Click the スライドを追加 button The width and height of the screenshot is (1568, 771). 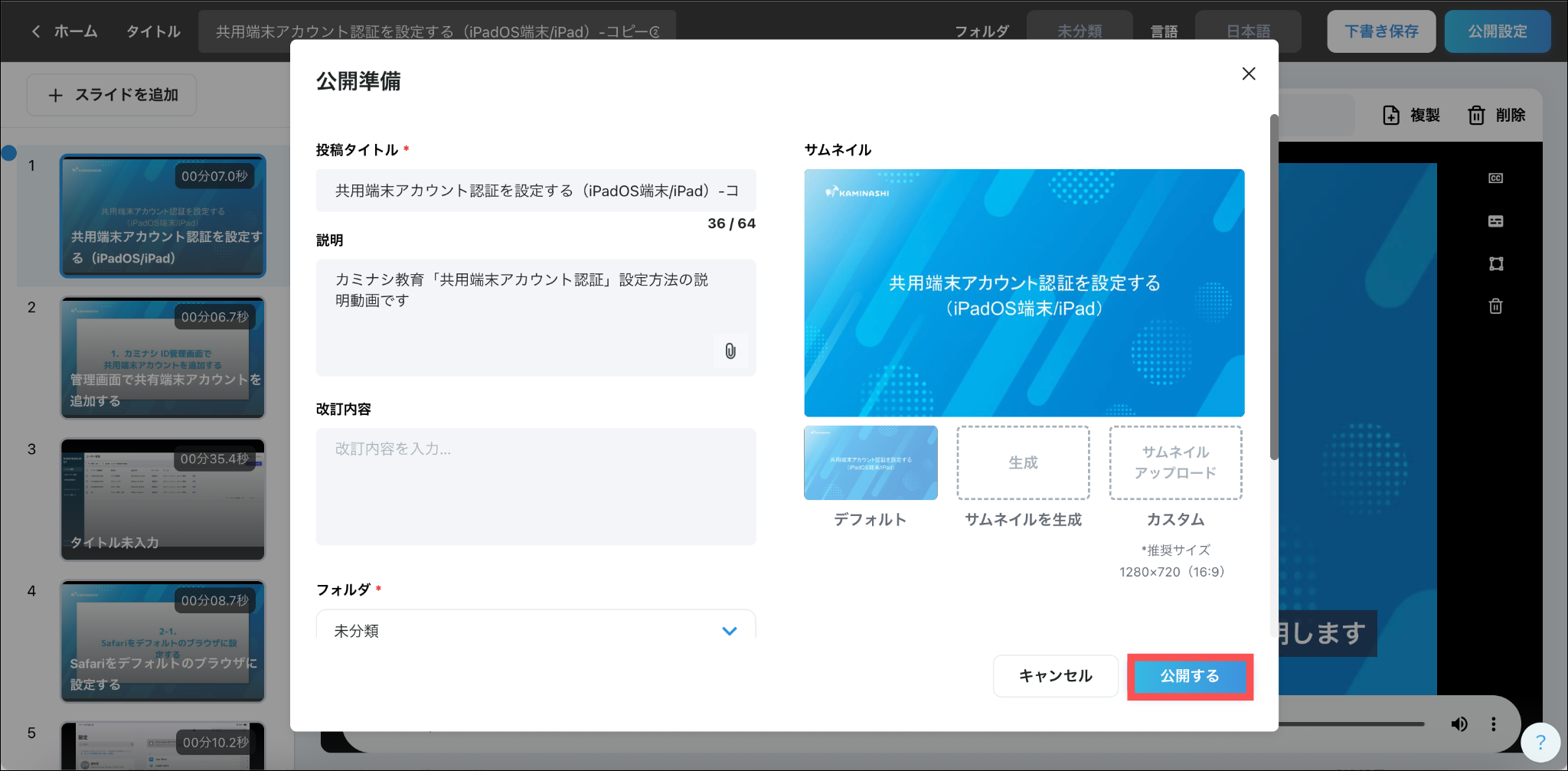[x=112, y=95]
